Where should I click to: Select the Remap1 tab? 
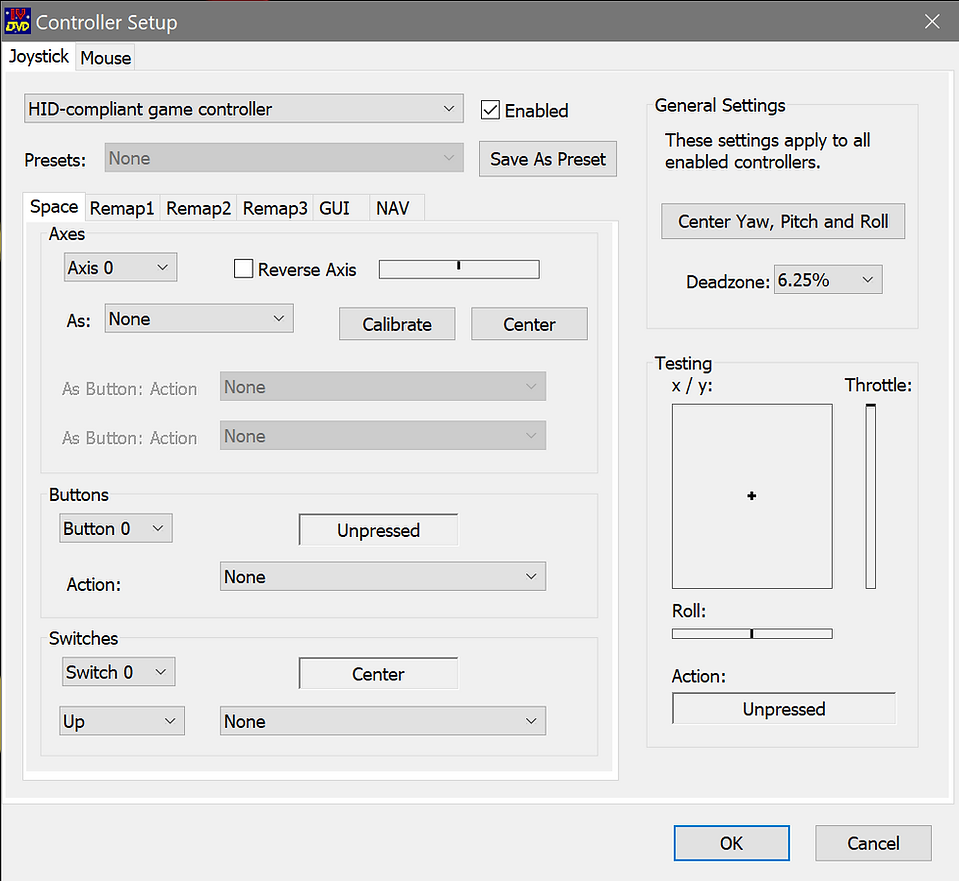(x=122, y=209)
